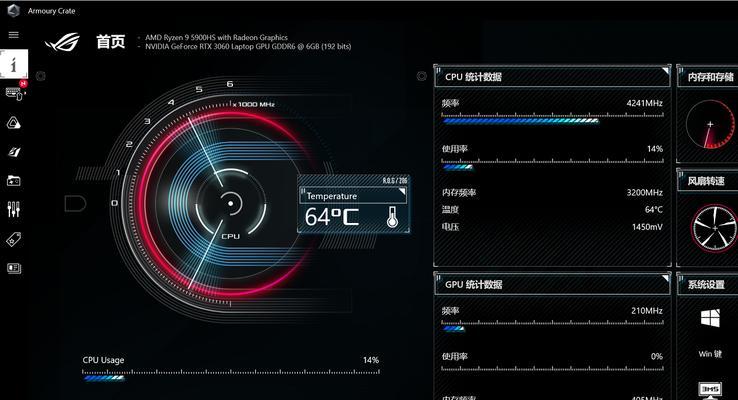Click the 4241MHz CPU frequency value
738x400 pixels.
(644, 103)
